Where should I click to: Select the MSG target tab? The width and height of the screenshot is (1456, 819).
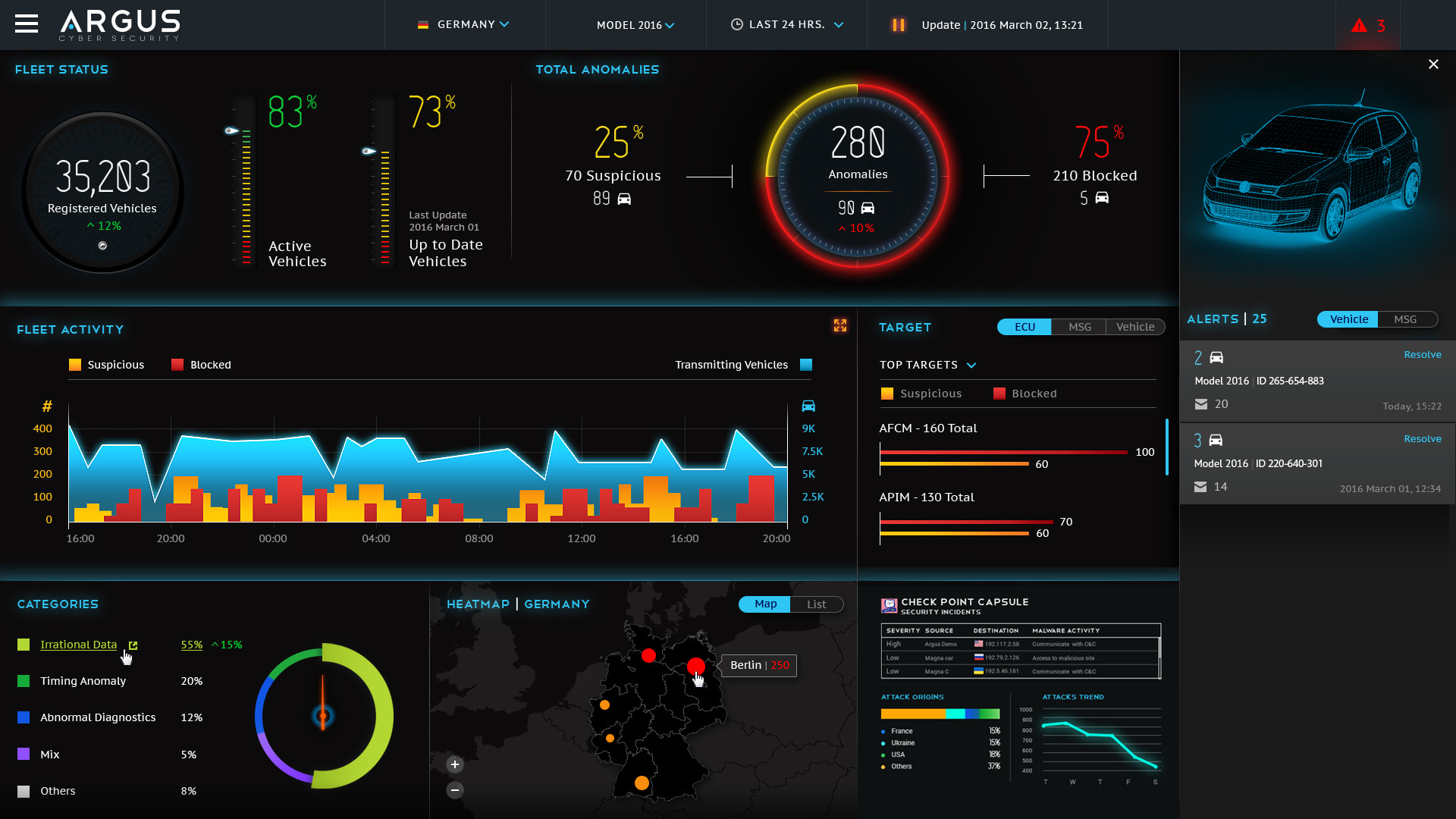(1079, 327)
